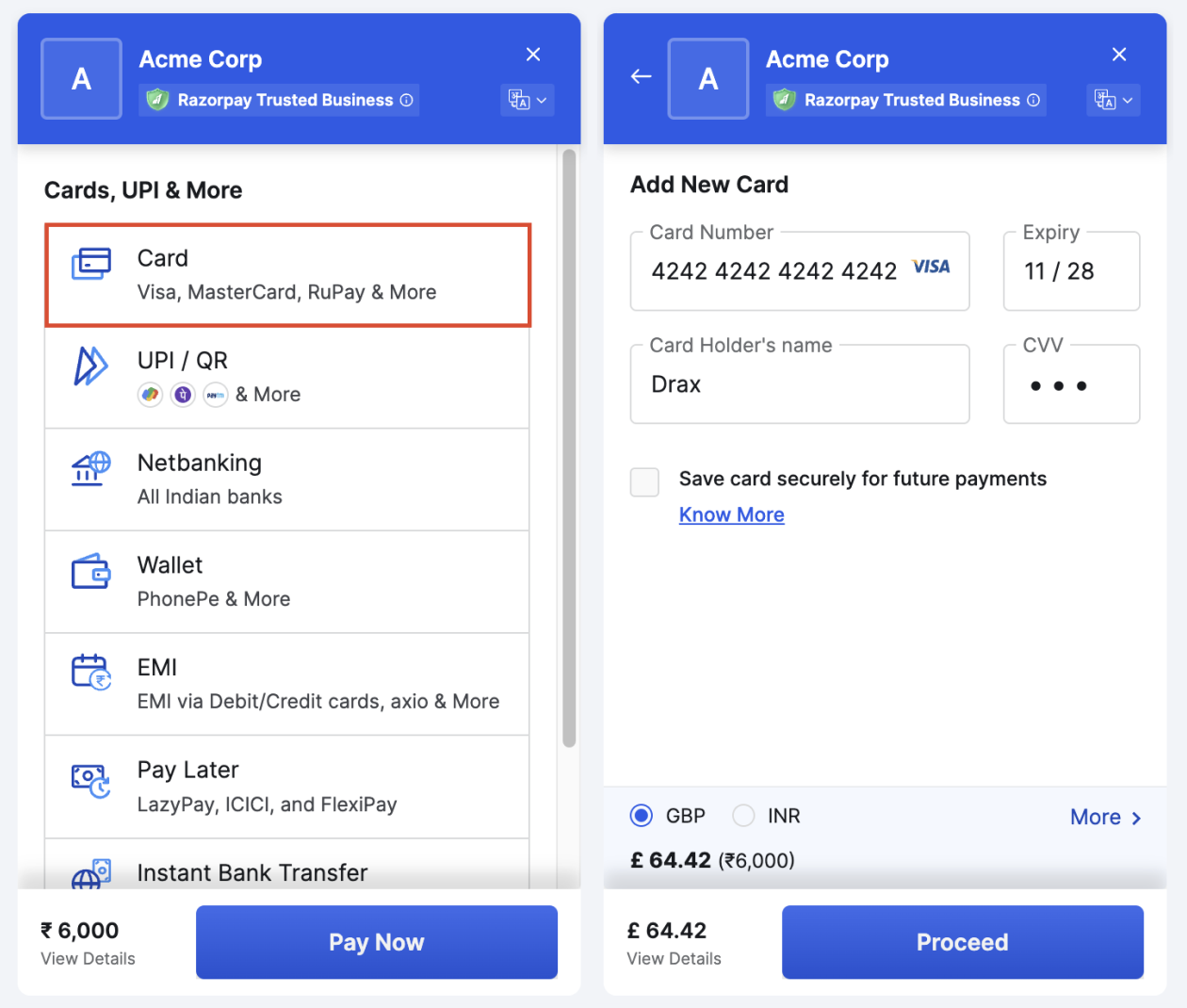Click info icon beside left Razorpay Trusted Business
Viewport: 1187px width, 1008px height.
407,100
